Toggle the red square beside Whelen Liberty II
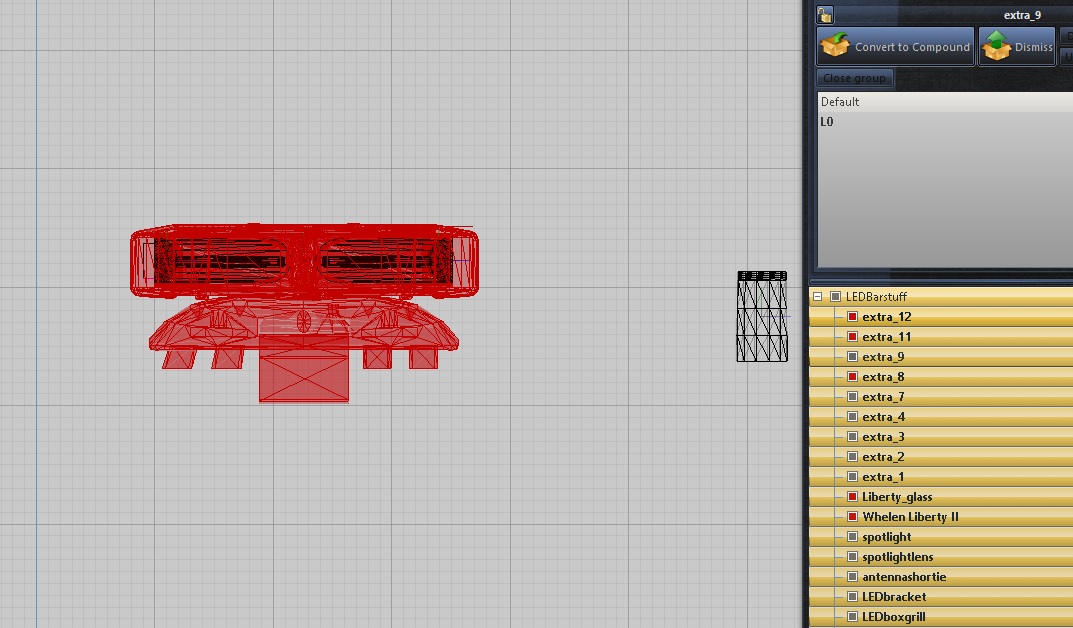The image size is (1073, 628). click(x=852, y=517)
